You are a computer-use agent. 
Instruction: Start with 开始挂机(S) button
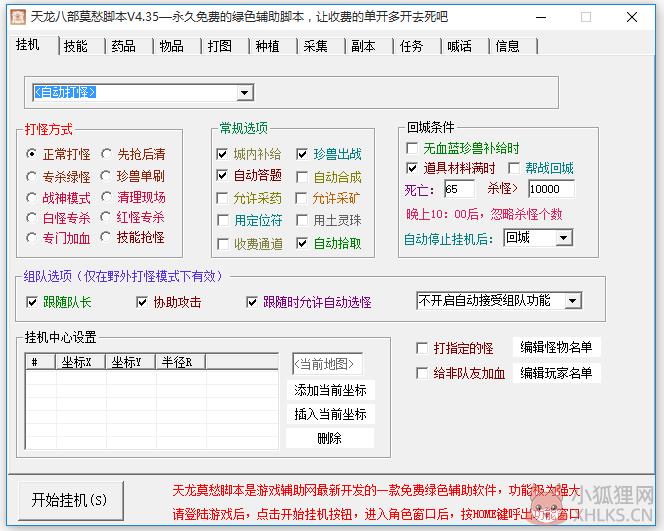71,501
